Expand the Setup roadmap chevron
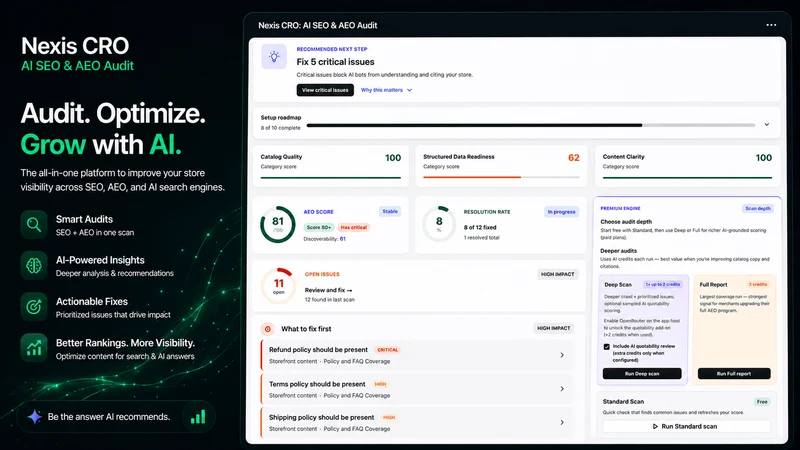Viewport: 800px width, 450px height. (x=766, y=124)
